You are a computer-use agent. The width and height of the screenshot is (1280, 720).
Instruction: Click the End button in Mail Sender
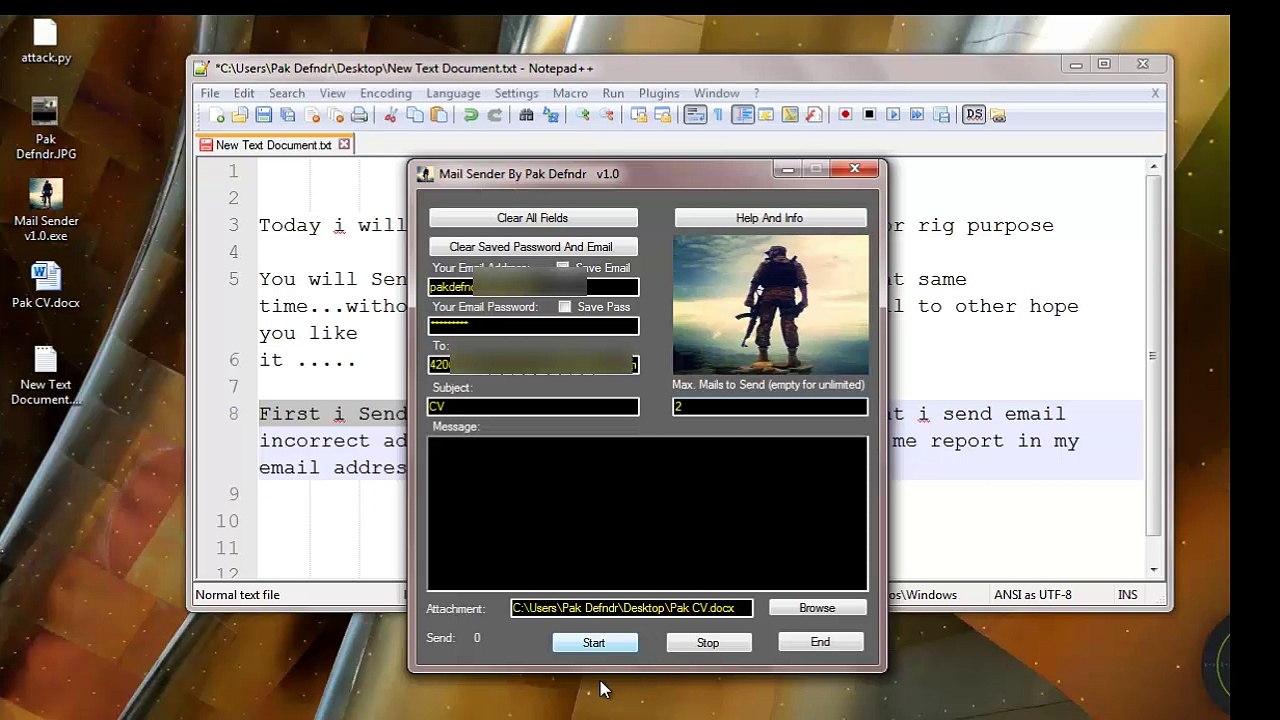(821, 642)
